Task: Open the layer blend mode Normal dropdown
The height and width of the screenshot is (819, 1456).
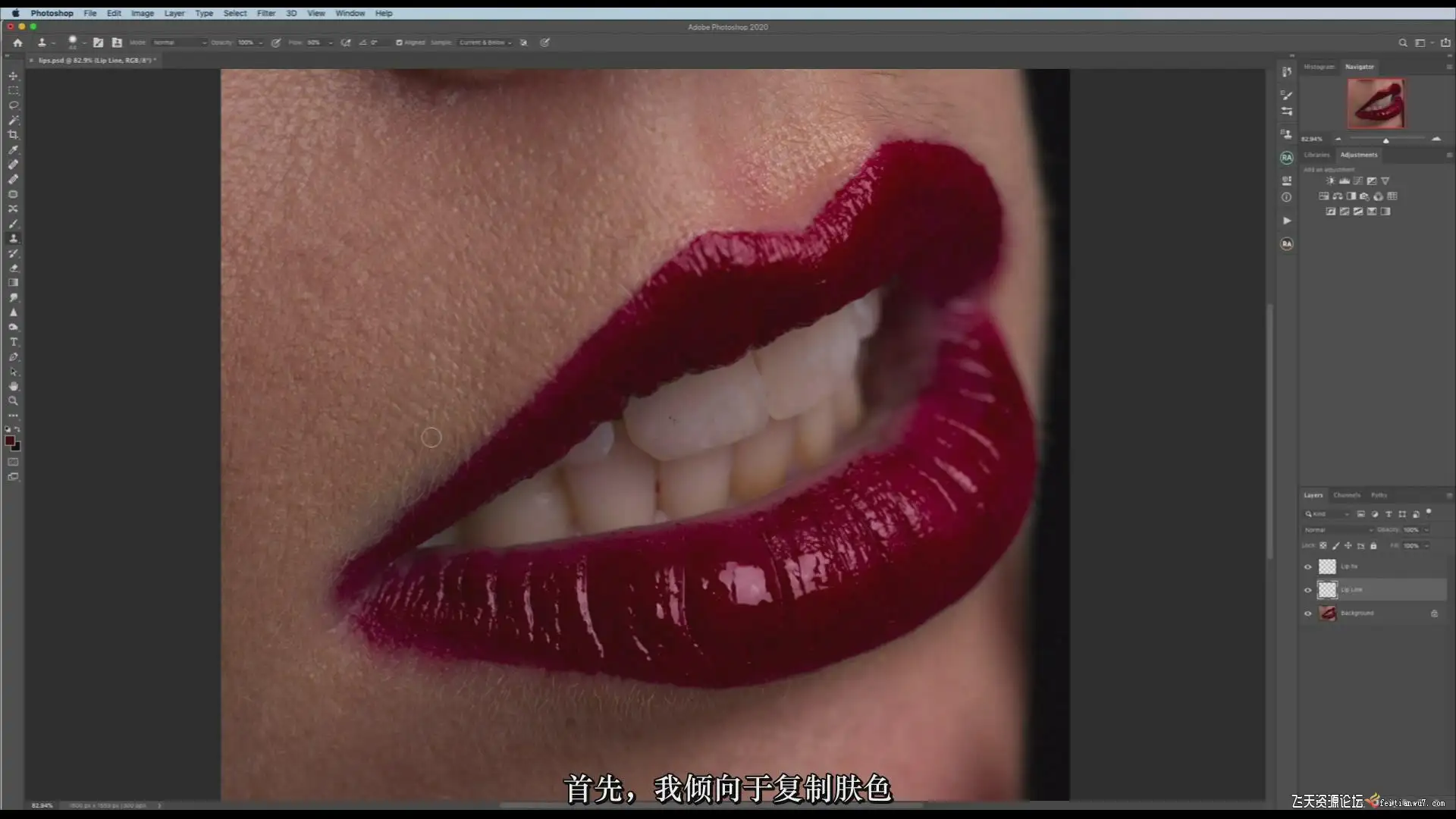Action: (1338, 530)
